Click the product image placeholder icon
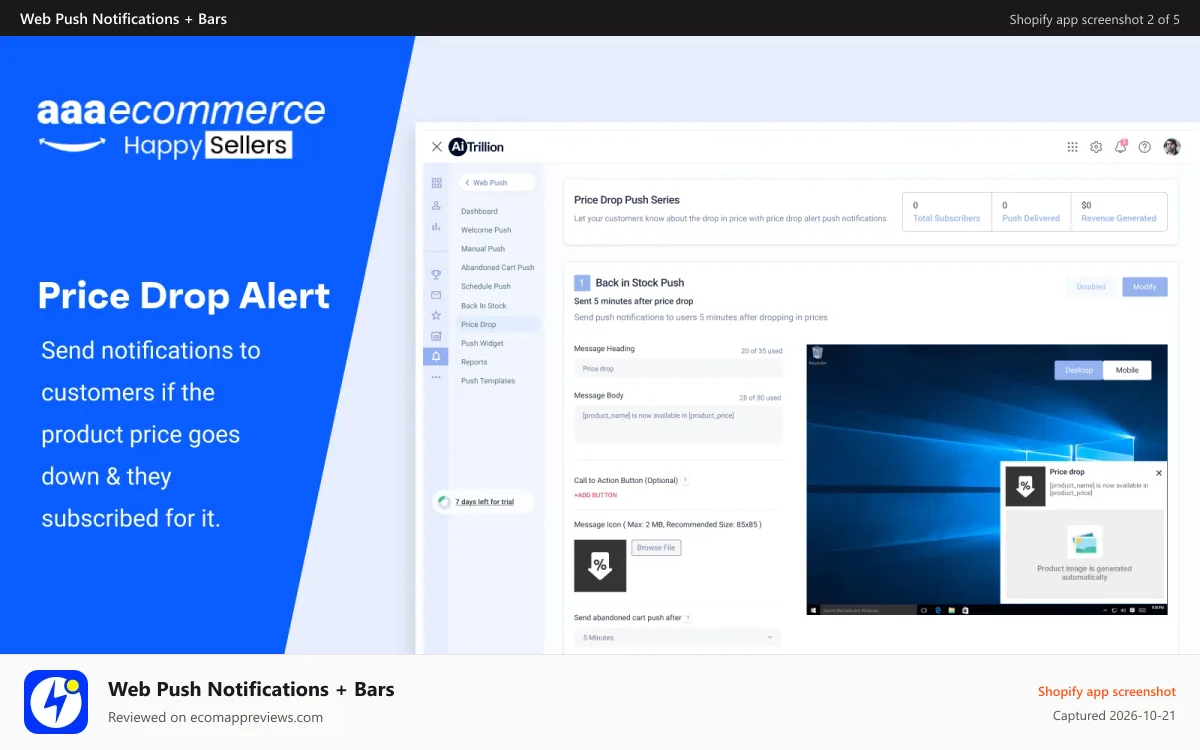The height and width of the screenshot is (750, 1200). point(1085,543)
